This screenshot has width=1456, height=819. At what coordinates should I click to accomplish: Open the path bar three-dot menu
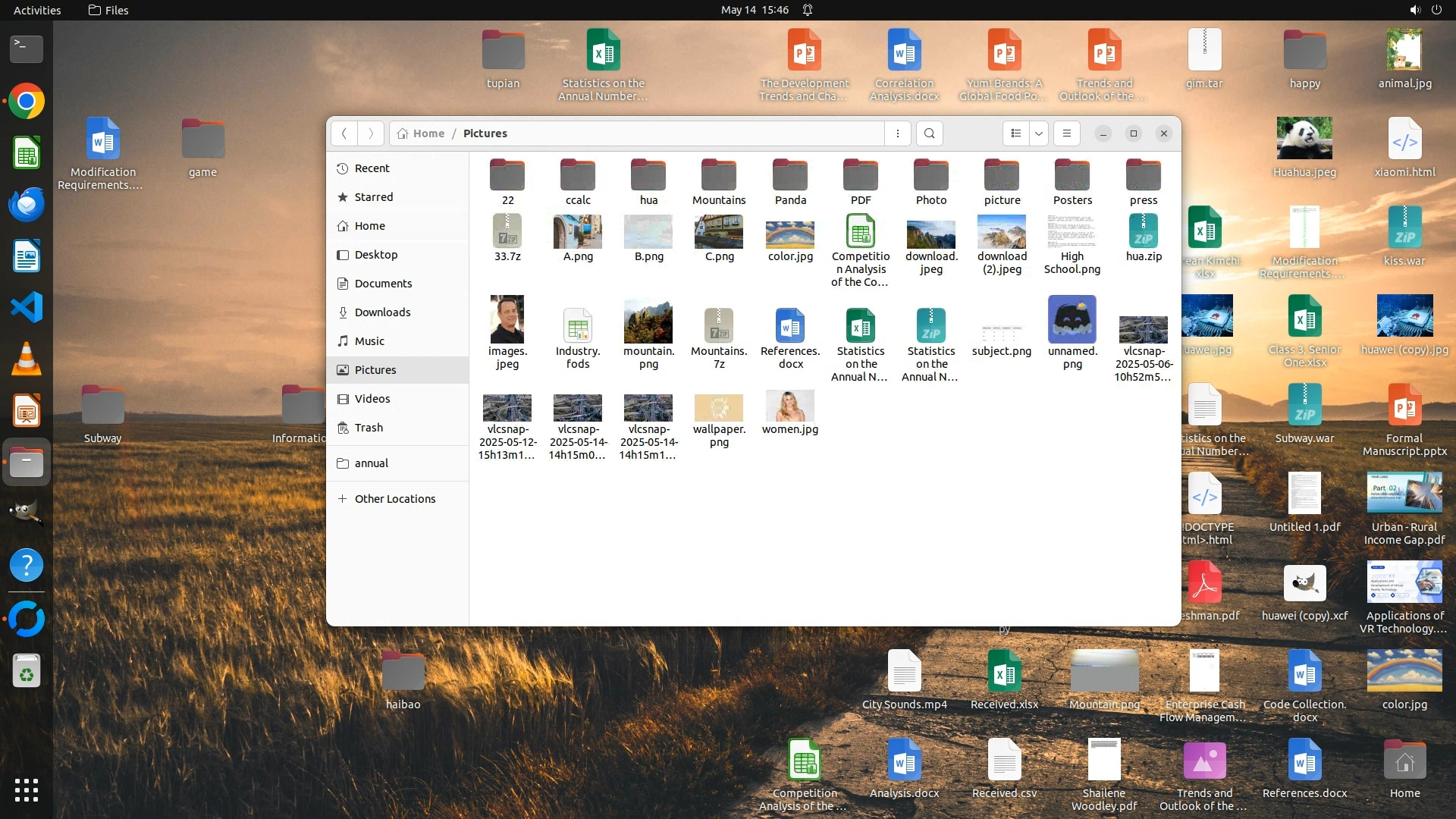tap(898, 133)
